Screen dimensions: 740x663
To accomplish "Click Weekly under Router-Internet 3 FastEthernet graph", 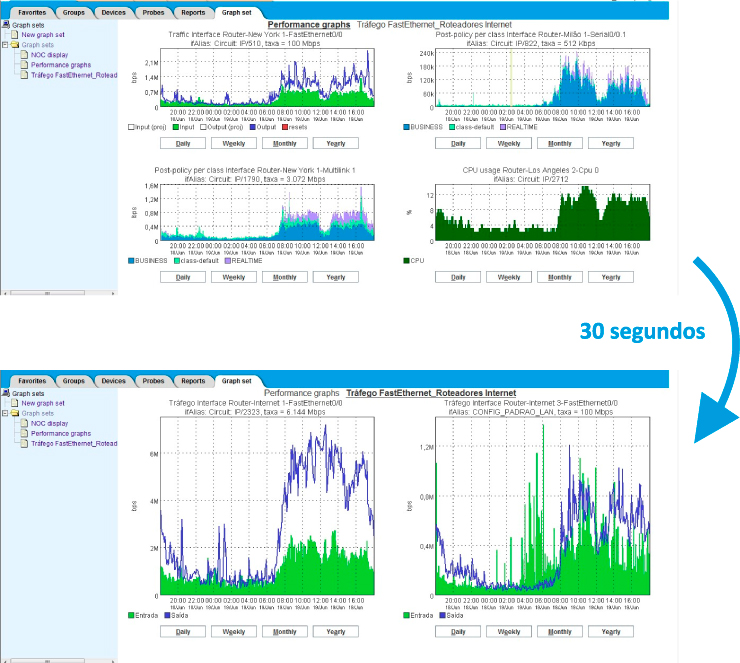I will pyautogui.click(x=509, y=632).
